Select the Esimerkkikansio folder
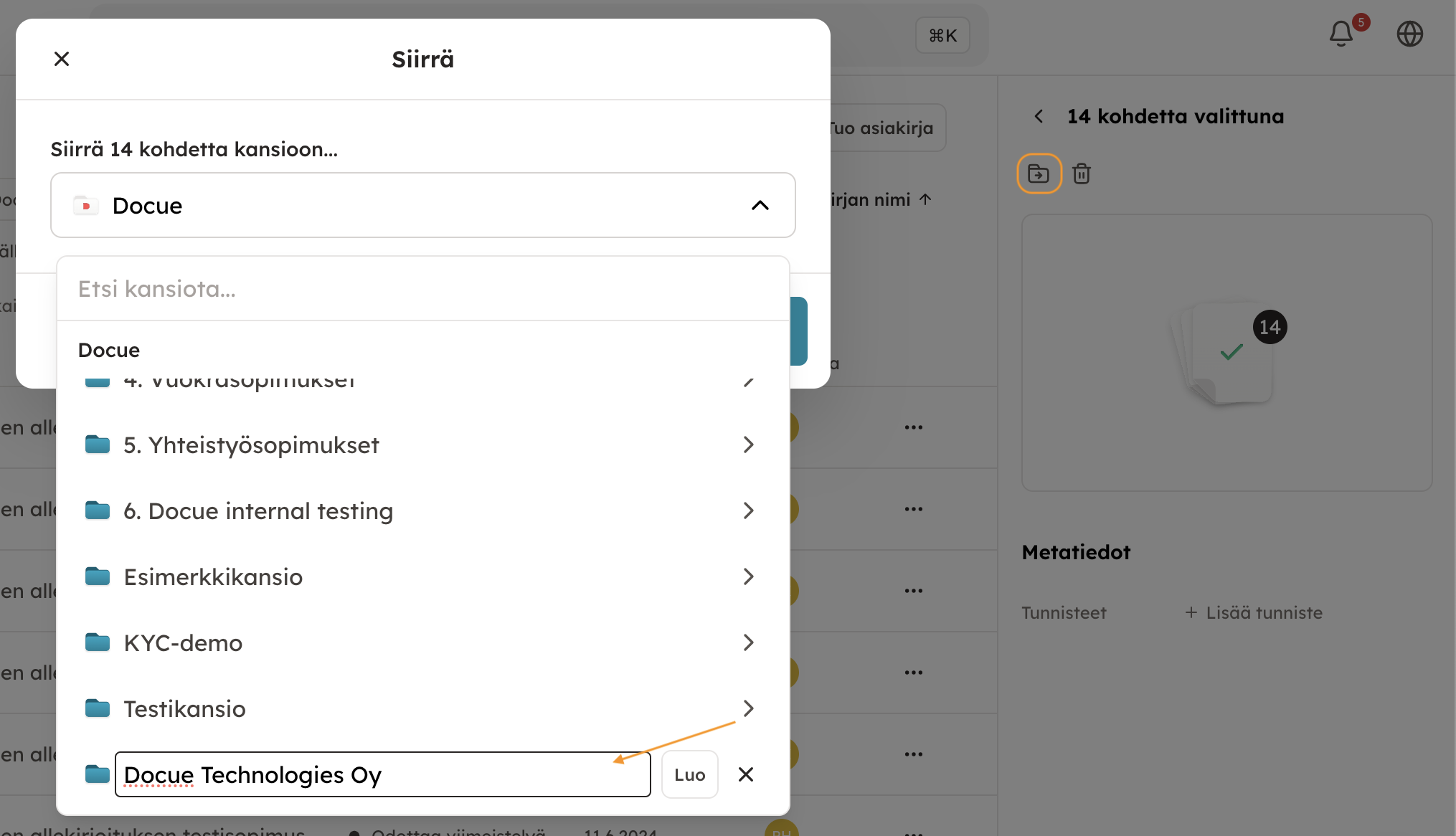Viewport: 1456px width, 836px height. [x=213, y=577]
